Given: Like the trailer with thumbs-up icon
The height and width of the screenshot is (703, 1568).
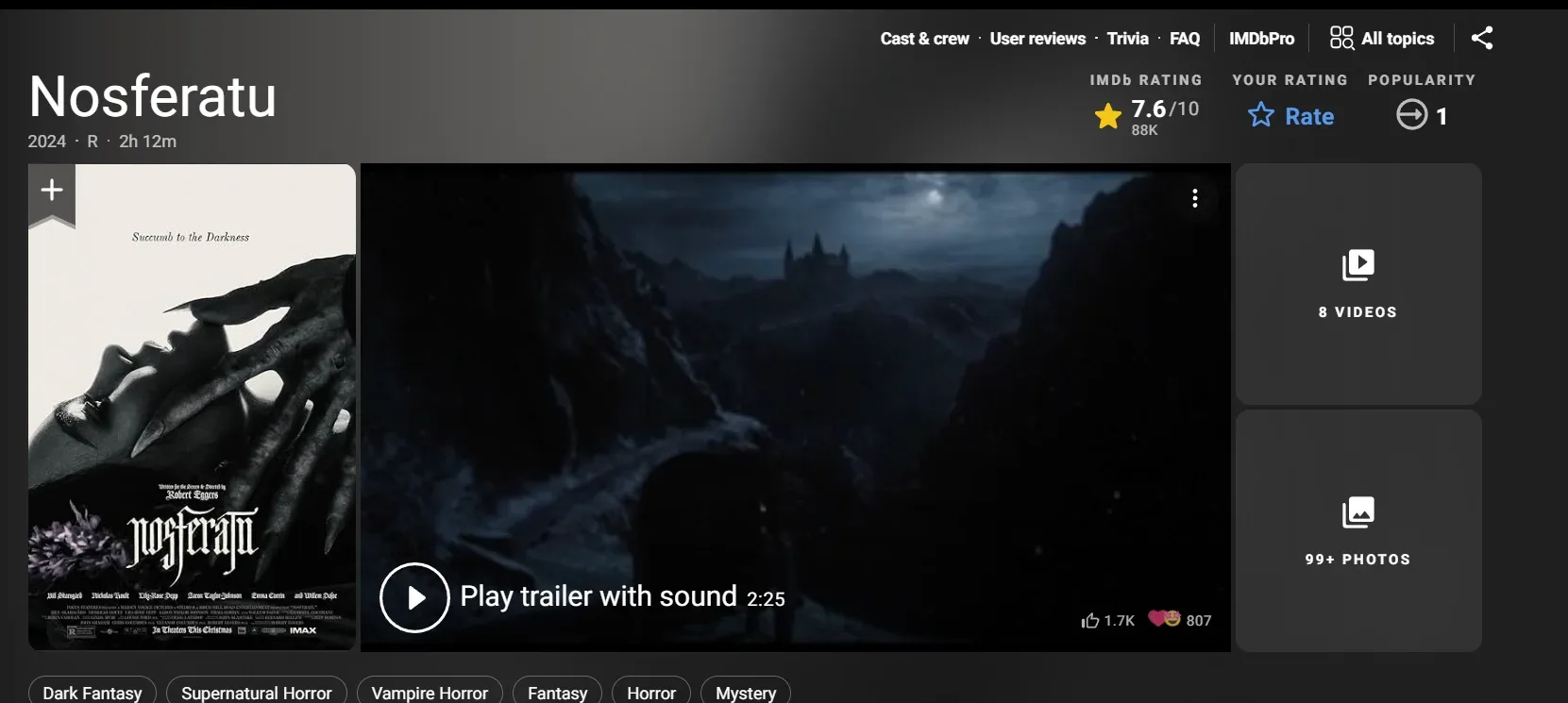Looking at the screenshot, I should [x=1090, y=620].
